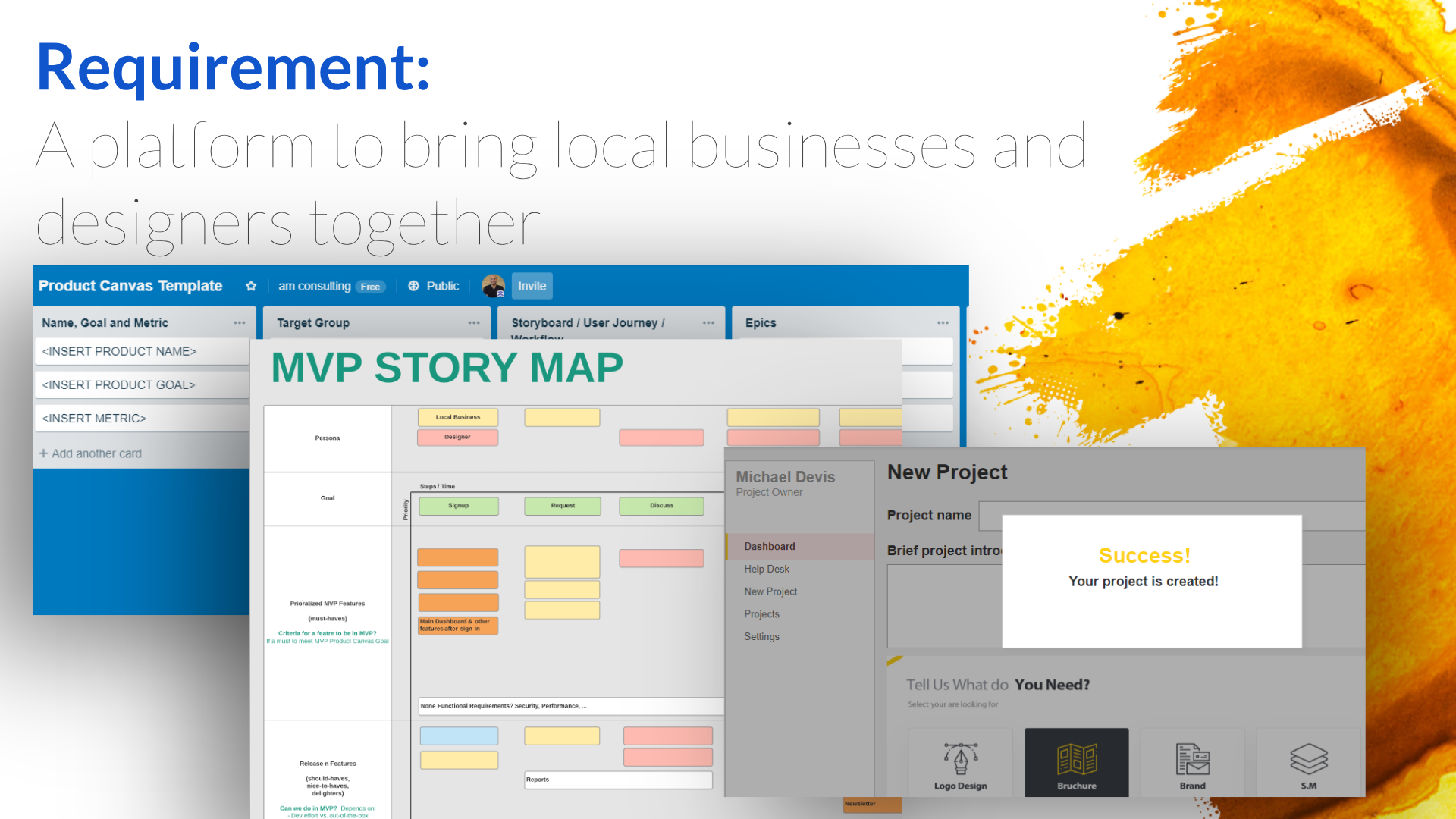Select the S.M layers icon card
1456x819 pixels.
[x=1308, y=763]
